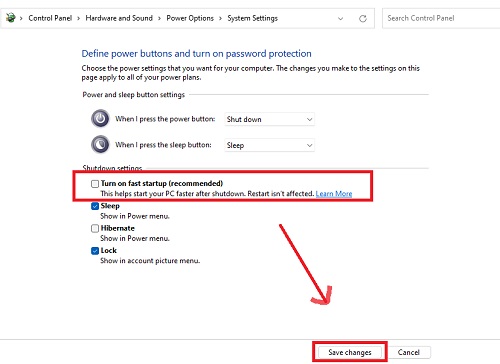The height and width of the screenshot is (364, 500).
Task: Uncheck the Lock checkbox
Action: (x=95, y=251)
